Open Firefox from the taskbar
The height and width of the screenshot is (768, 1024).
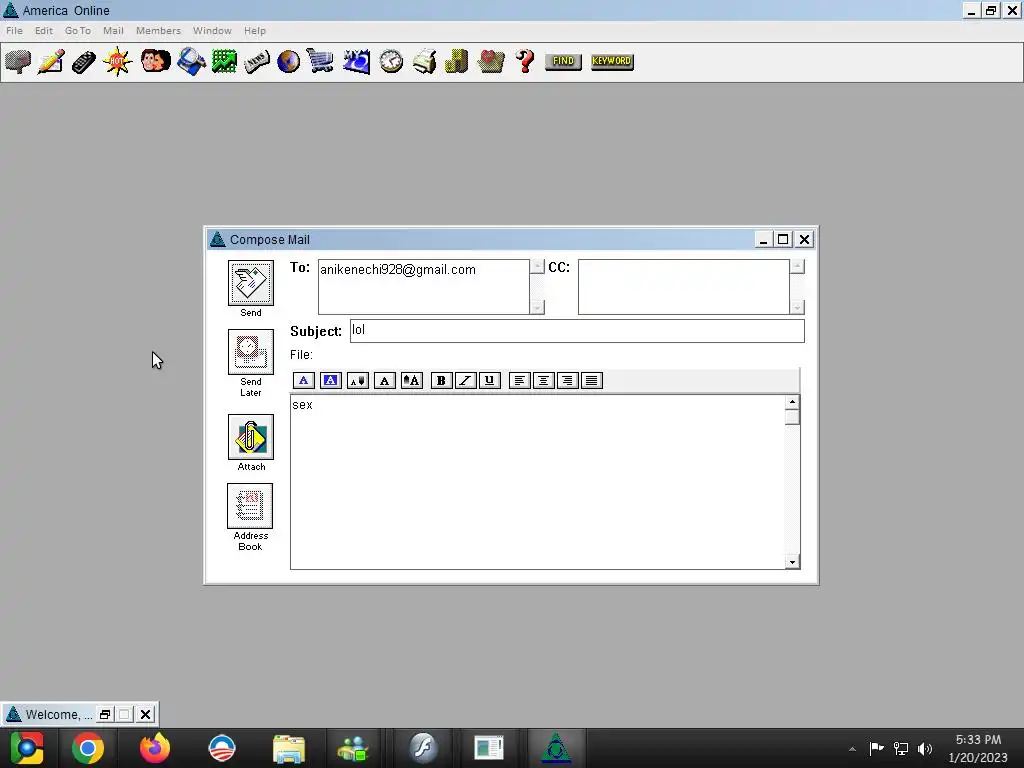click(x=155, y=748)
